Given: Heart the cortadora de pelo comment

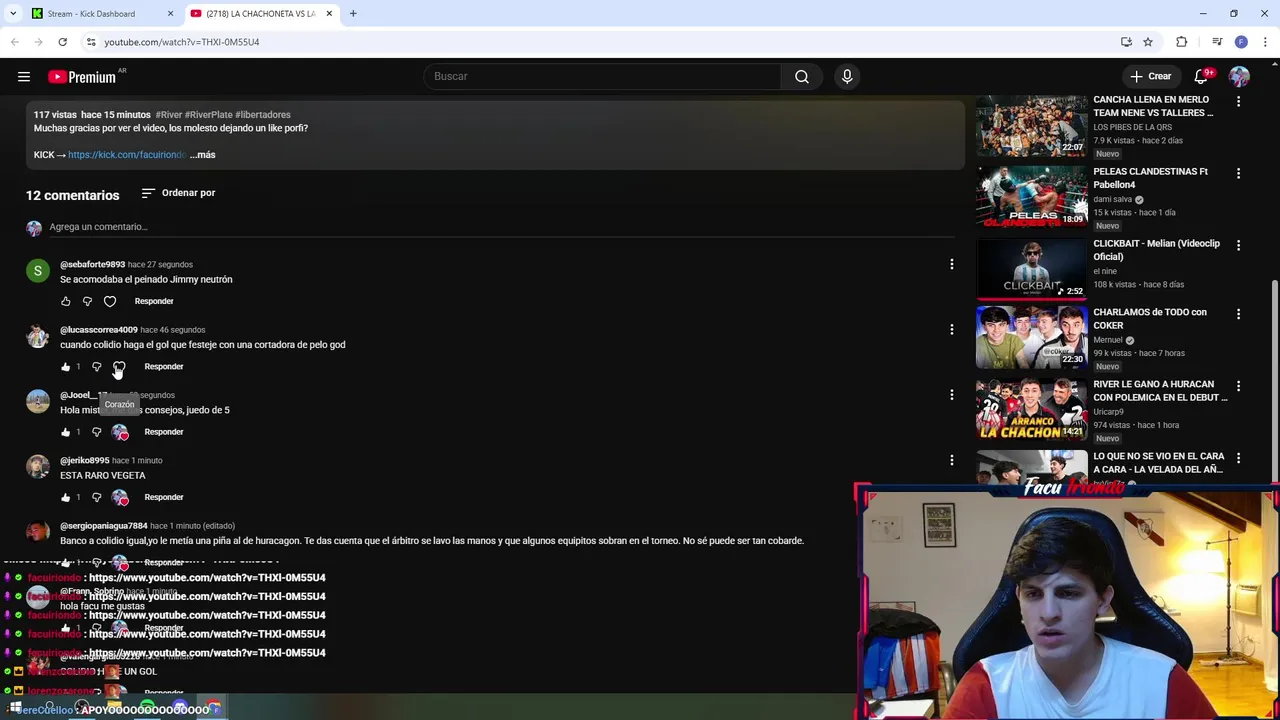Looking at the screenshot, I should click(119, 367).
